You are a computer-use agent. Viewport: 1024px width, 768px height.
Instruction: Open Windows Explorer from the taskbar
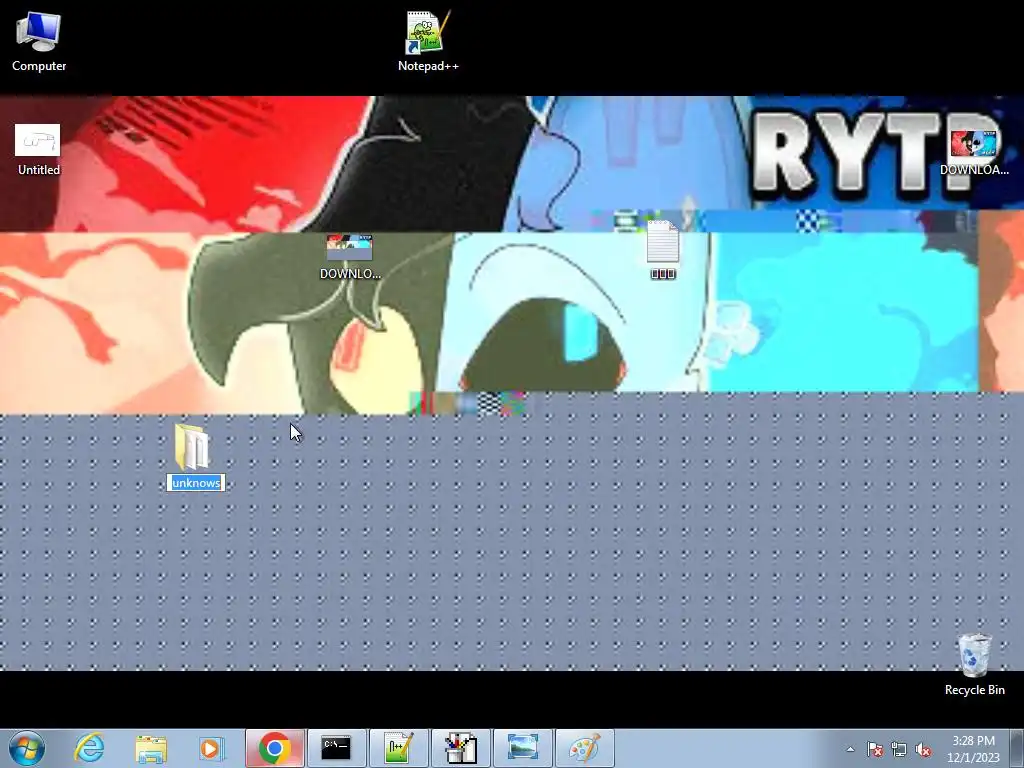(x=151, y=748)
